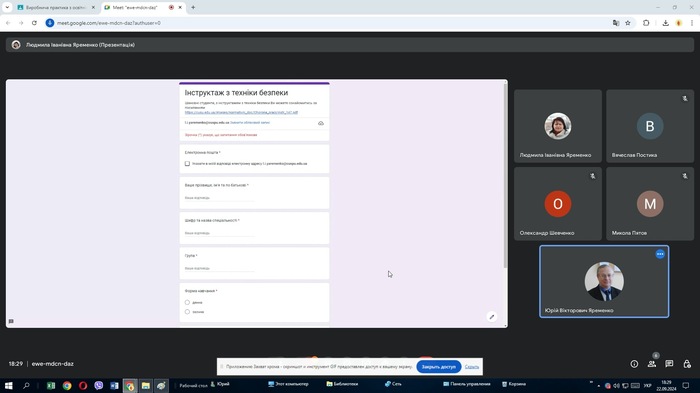Image resolution: width=700 pixels, height=393 pixels.
Task: Open host controls lock icon
Action: click(687, 364)
